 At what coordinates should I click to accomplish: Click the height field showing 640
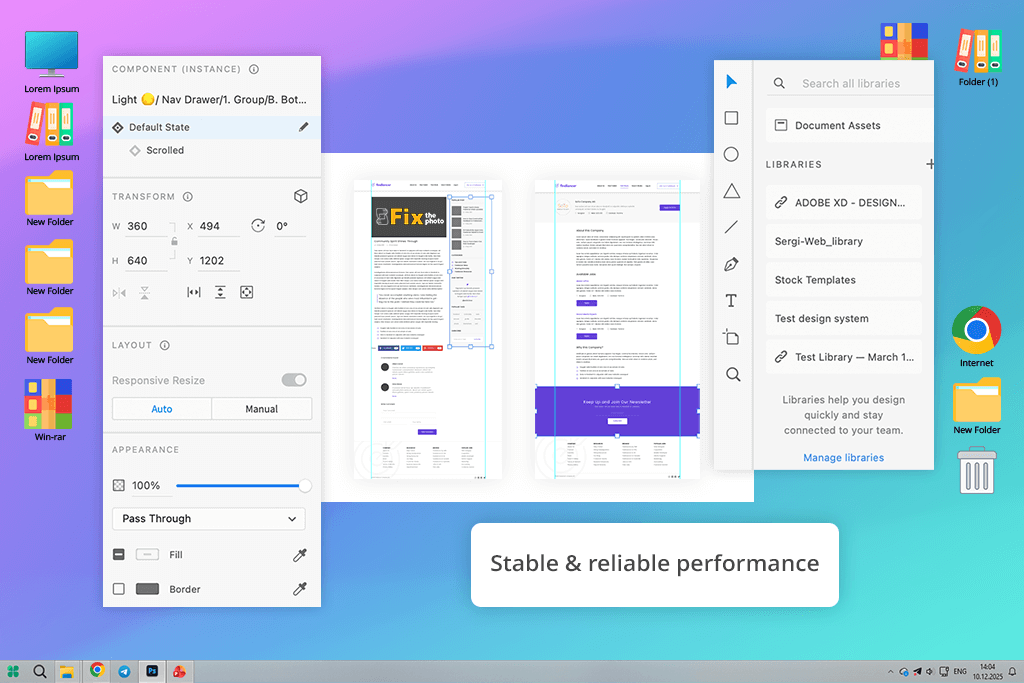coord(147,261)
